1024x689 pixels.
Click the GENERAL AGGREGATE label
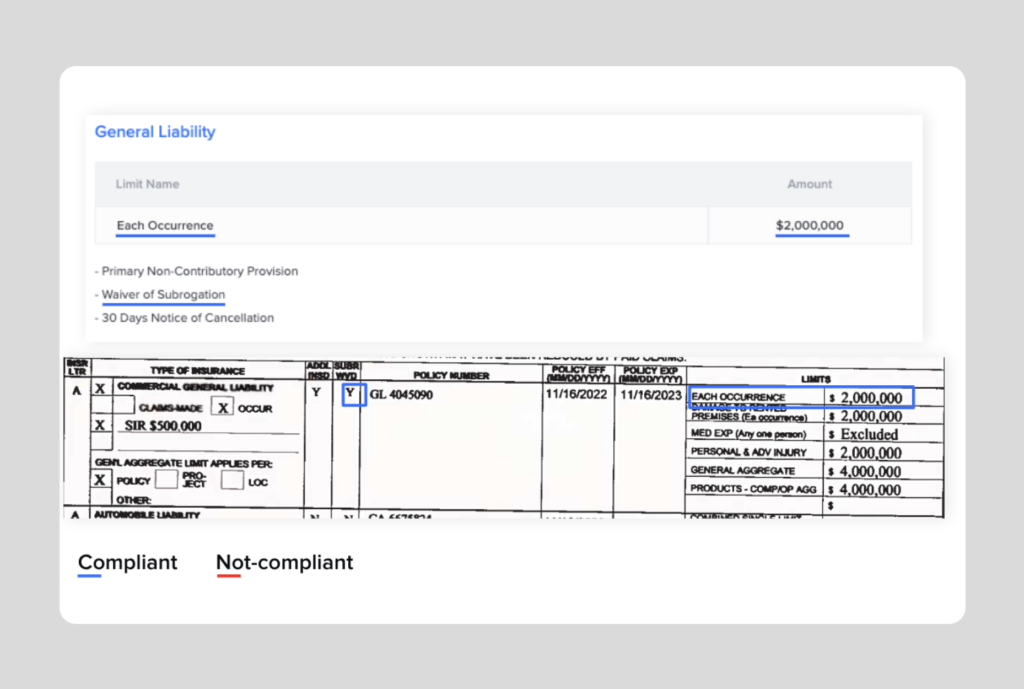(x=743, y=470)
